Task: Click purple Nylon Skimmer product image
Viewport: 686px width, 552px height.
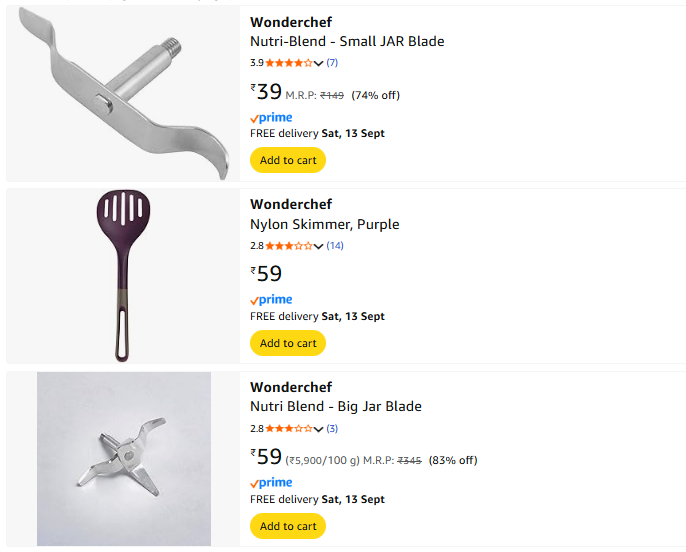Action: [x=123, y=275]
